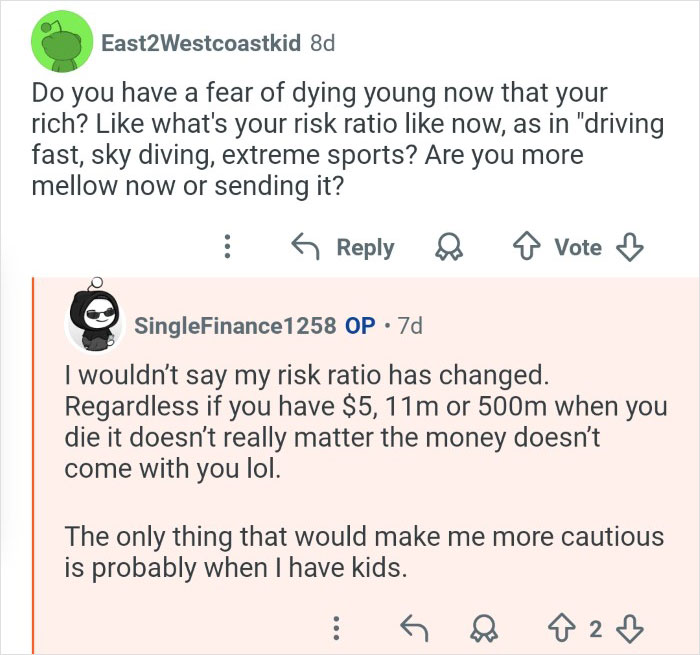Open SingleFinance1258's sunglasses avatar
The height and width of the screenshot is (655, 700).
[x=94, y=322]
